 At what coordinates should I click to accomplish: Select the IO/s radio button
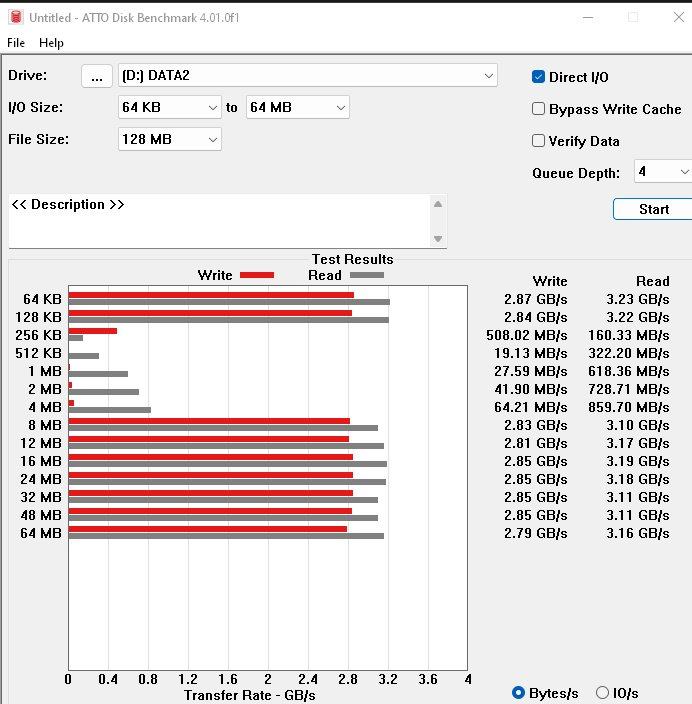click(602, 693)
